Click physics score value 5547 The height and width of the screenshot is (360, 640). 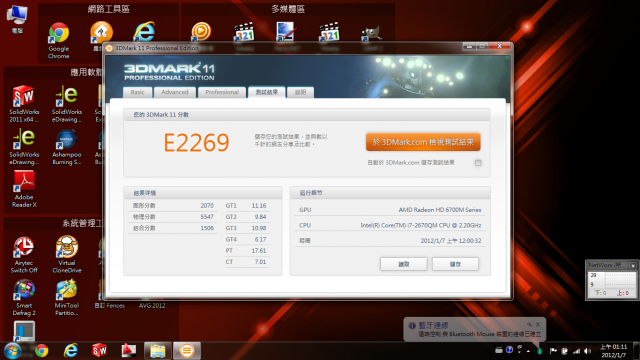click(207, 217)
